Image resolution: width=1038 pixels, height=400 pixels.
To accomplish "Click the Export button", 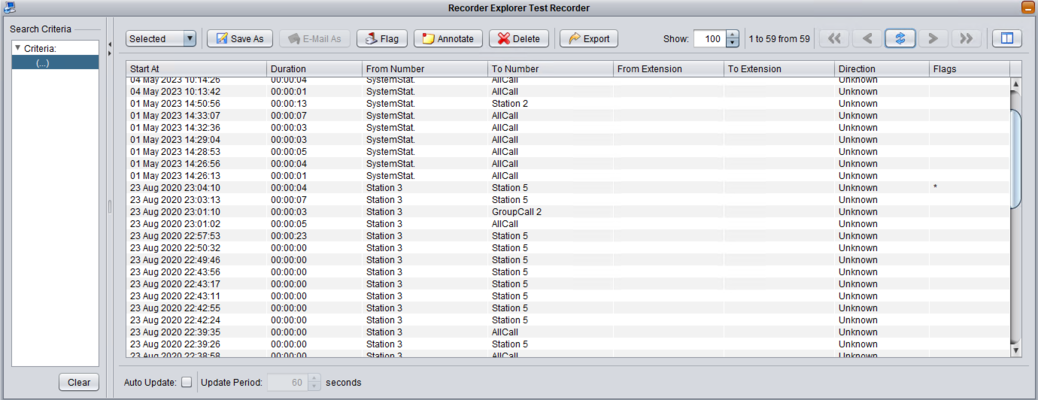I will click(589, 38).
